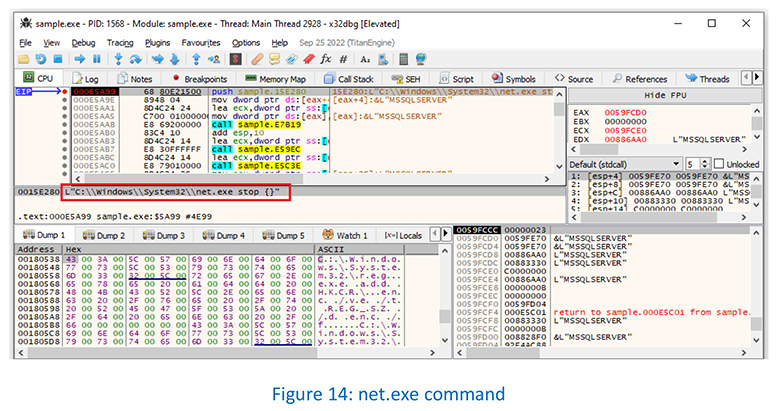Switch to the Call Stack tab
The width and height of the screenshot is (777, 411).
pyautogui.click(x=349, y=79)
